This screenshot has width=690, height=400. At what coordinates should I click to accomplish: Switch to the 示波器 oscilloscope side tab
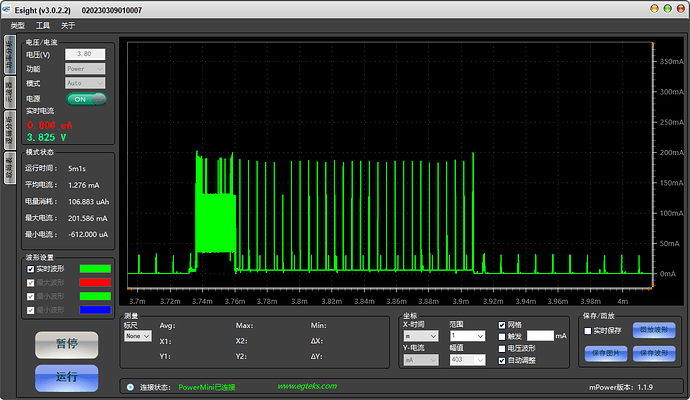pos(9,93)
